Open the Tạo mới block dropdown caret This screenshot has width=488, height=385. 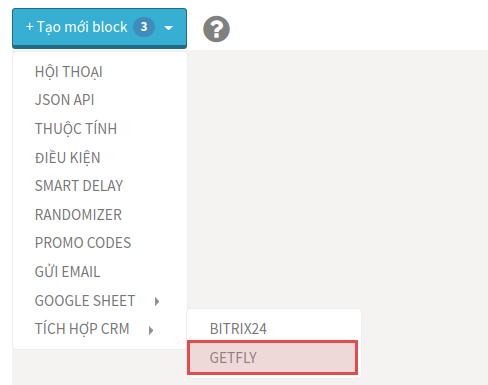(169, 28)
